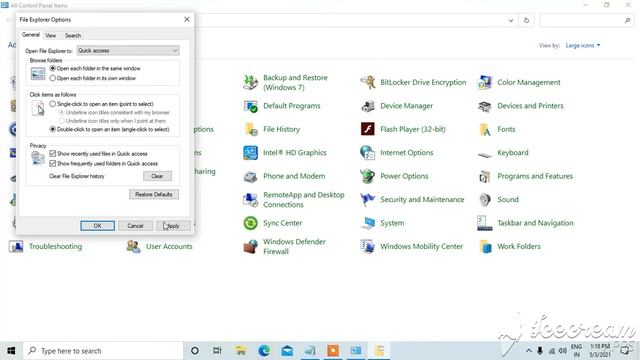This screenshot has width=640, height=360.
Task: Open the Keyboard icon
Action: 484,155
